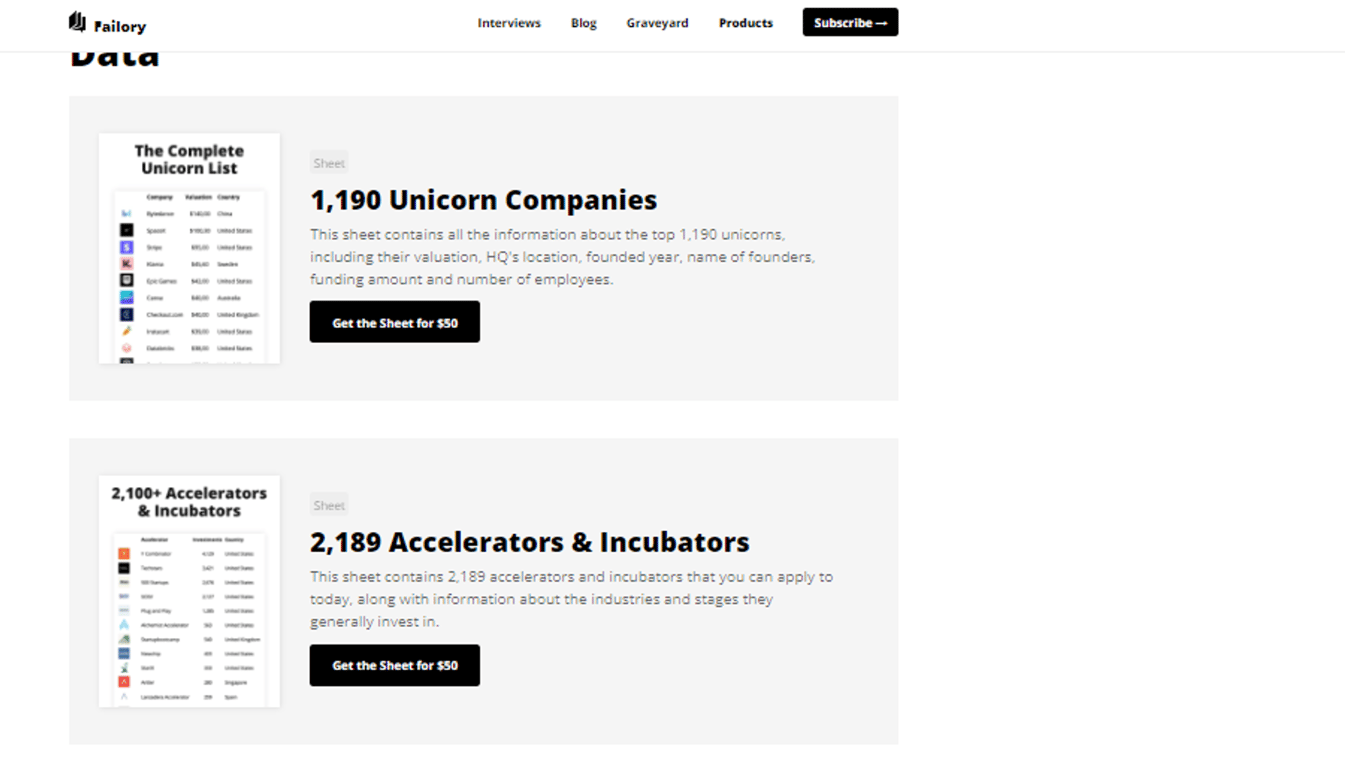The image size is (1345, 768).
Task: Open the Products nav item
Action: (746, 23)
